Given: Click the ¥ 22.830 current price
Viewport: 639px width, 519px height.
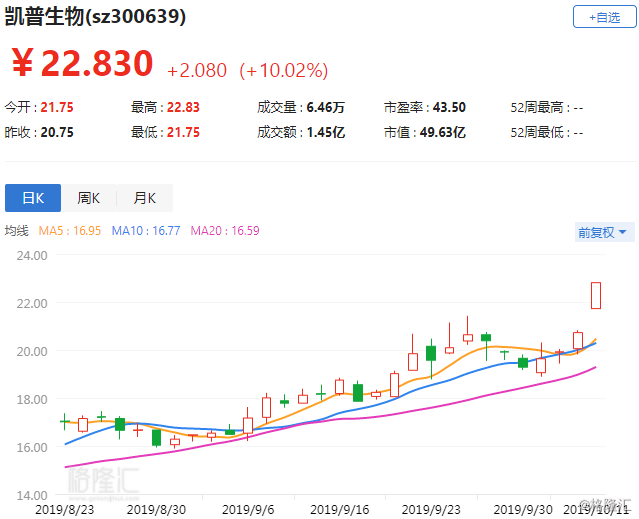Looking at the screenshot, I should (x=82, y=64).
